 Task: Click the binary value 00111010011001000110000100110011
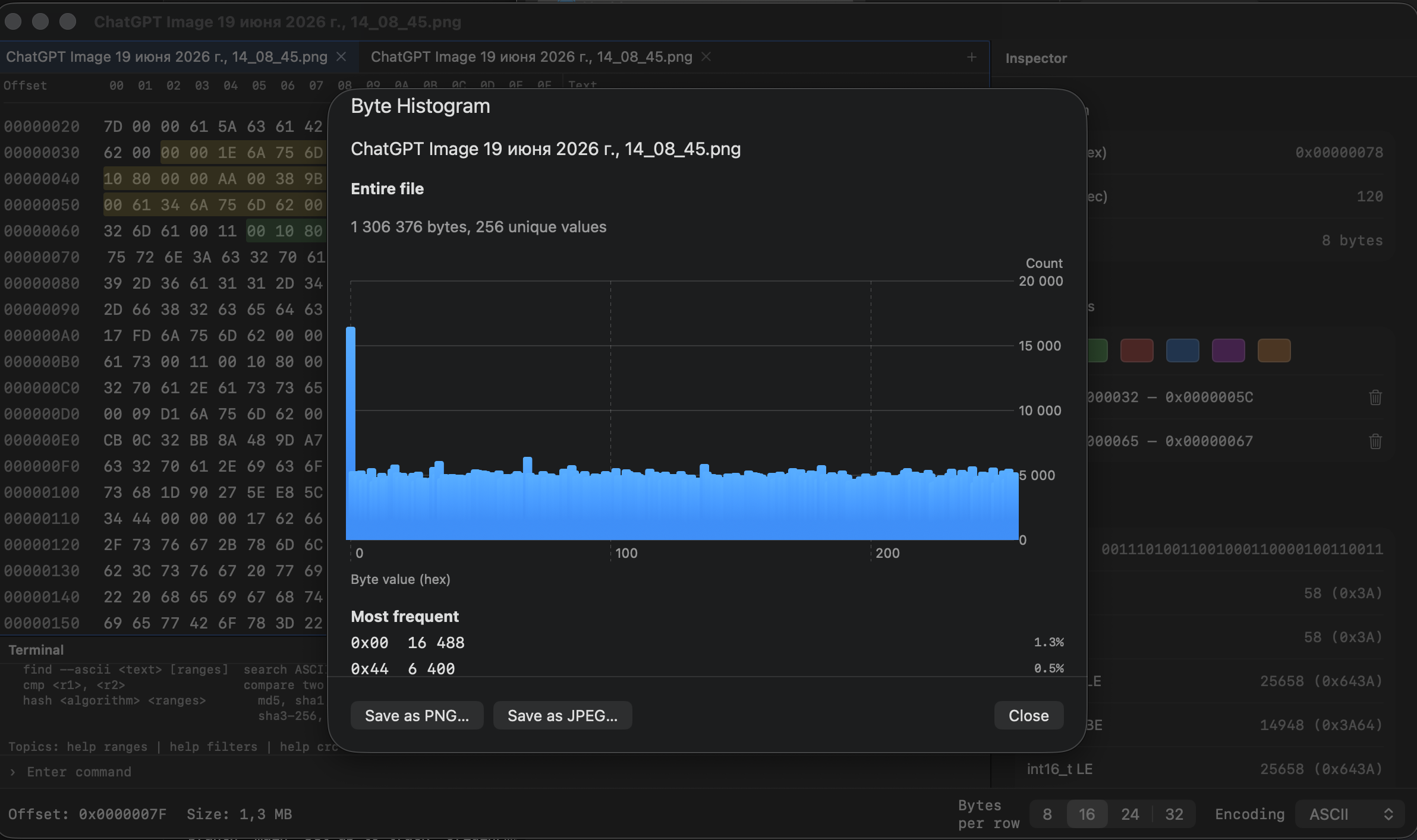(1242, 549)
